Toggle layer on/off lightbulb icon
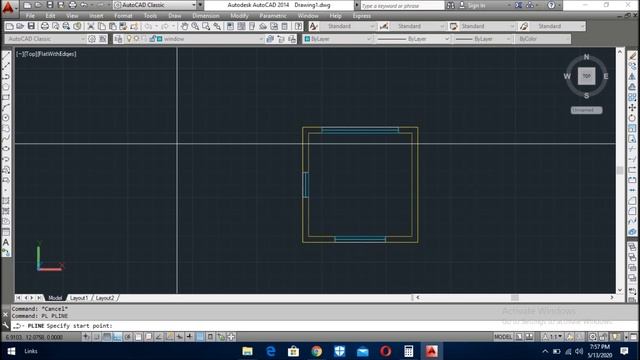This screenshot has width=640, height=360. click(129, 39)
